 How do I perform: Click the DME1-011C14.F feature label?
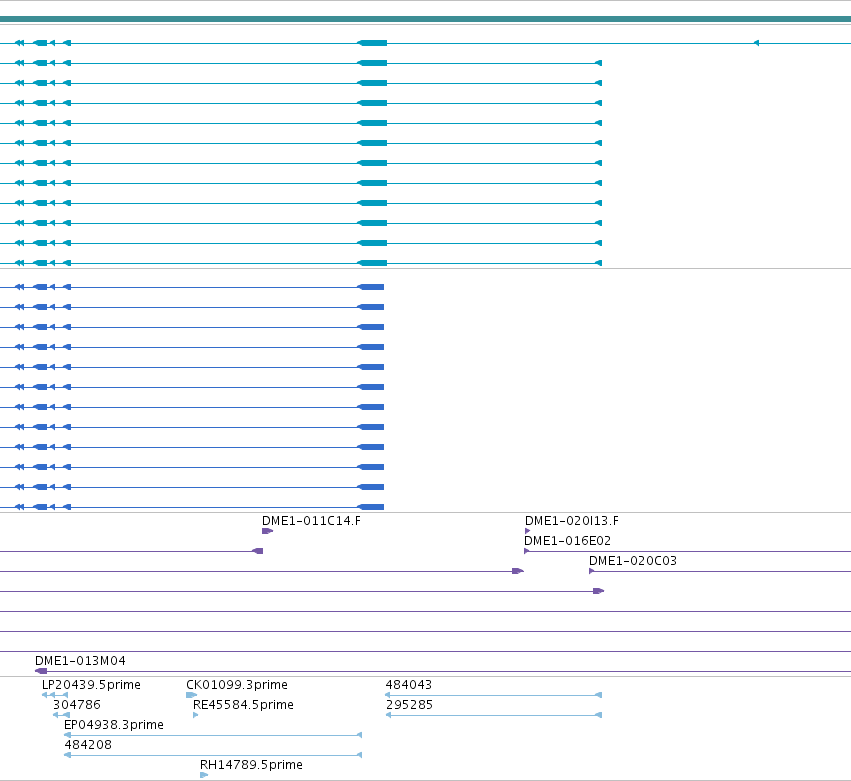(311, 521)
